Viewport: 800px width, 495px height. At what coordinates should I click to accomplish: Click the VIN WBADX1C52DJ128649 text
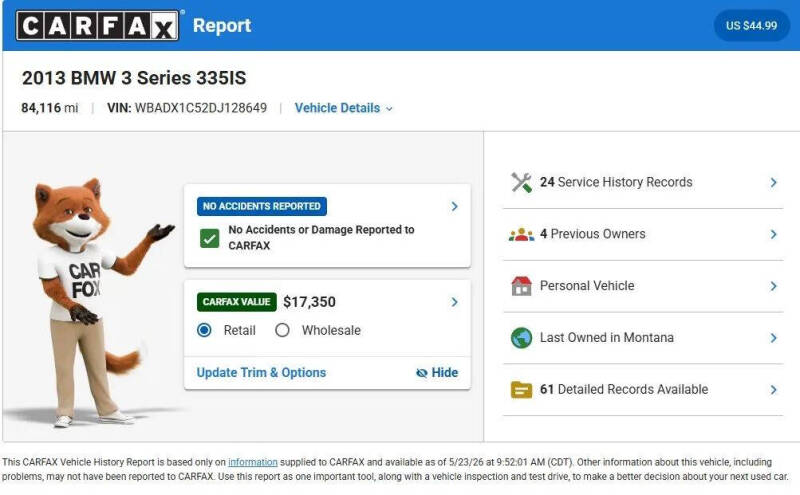click(x=187, y=108)
